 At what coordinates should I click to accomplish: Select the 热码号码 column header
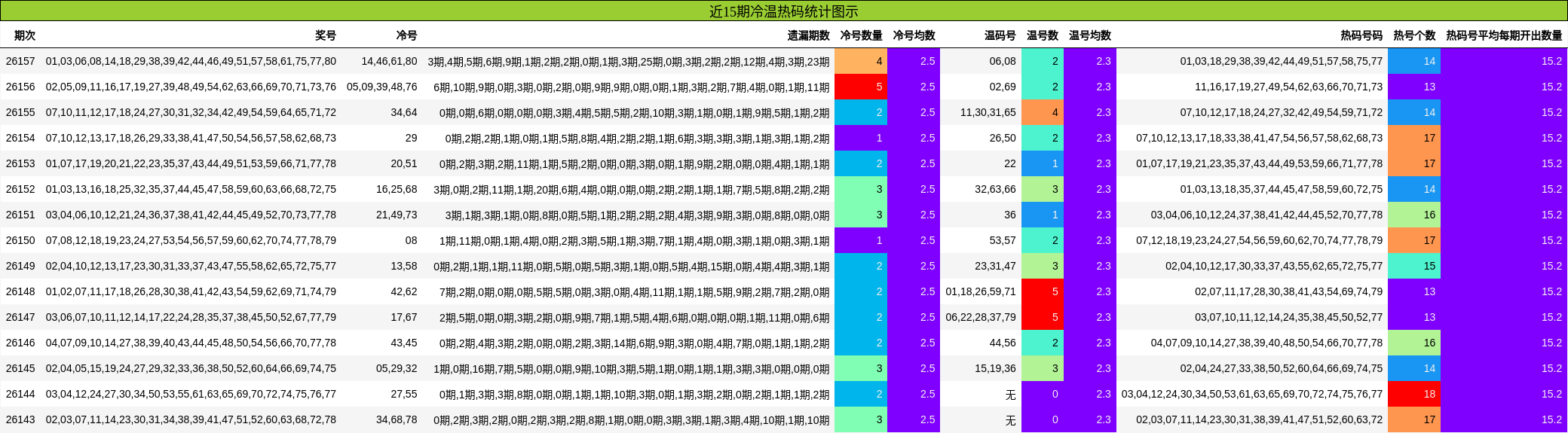tap(1361, 35)
